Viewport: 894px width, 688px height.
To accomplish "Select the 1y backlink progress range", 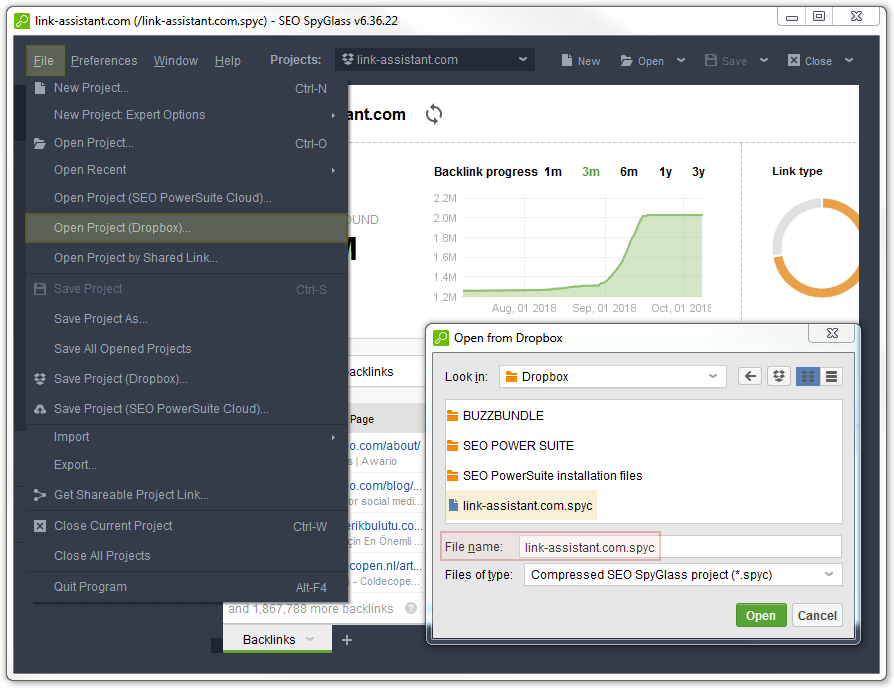I will click(665, 172).
